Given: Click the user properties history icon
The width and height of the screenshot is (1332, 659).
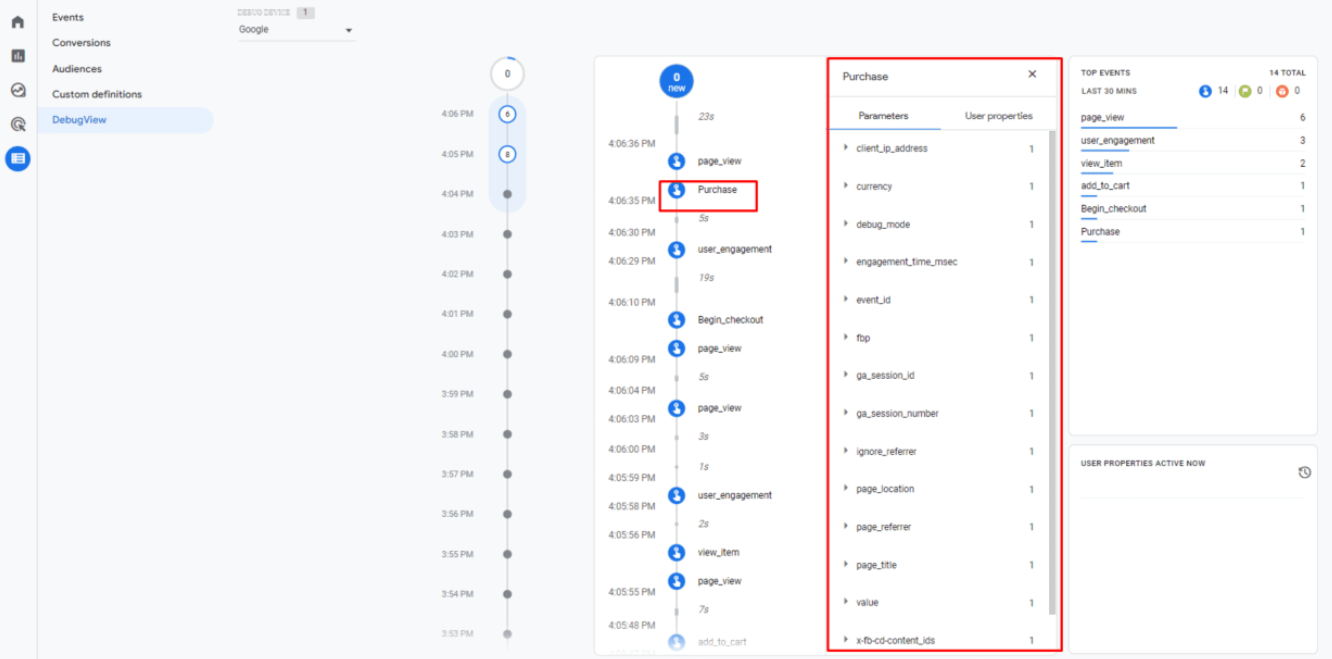Looking at the screenshot, I should (1304, 472).
